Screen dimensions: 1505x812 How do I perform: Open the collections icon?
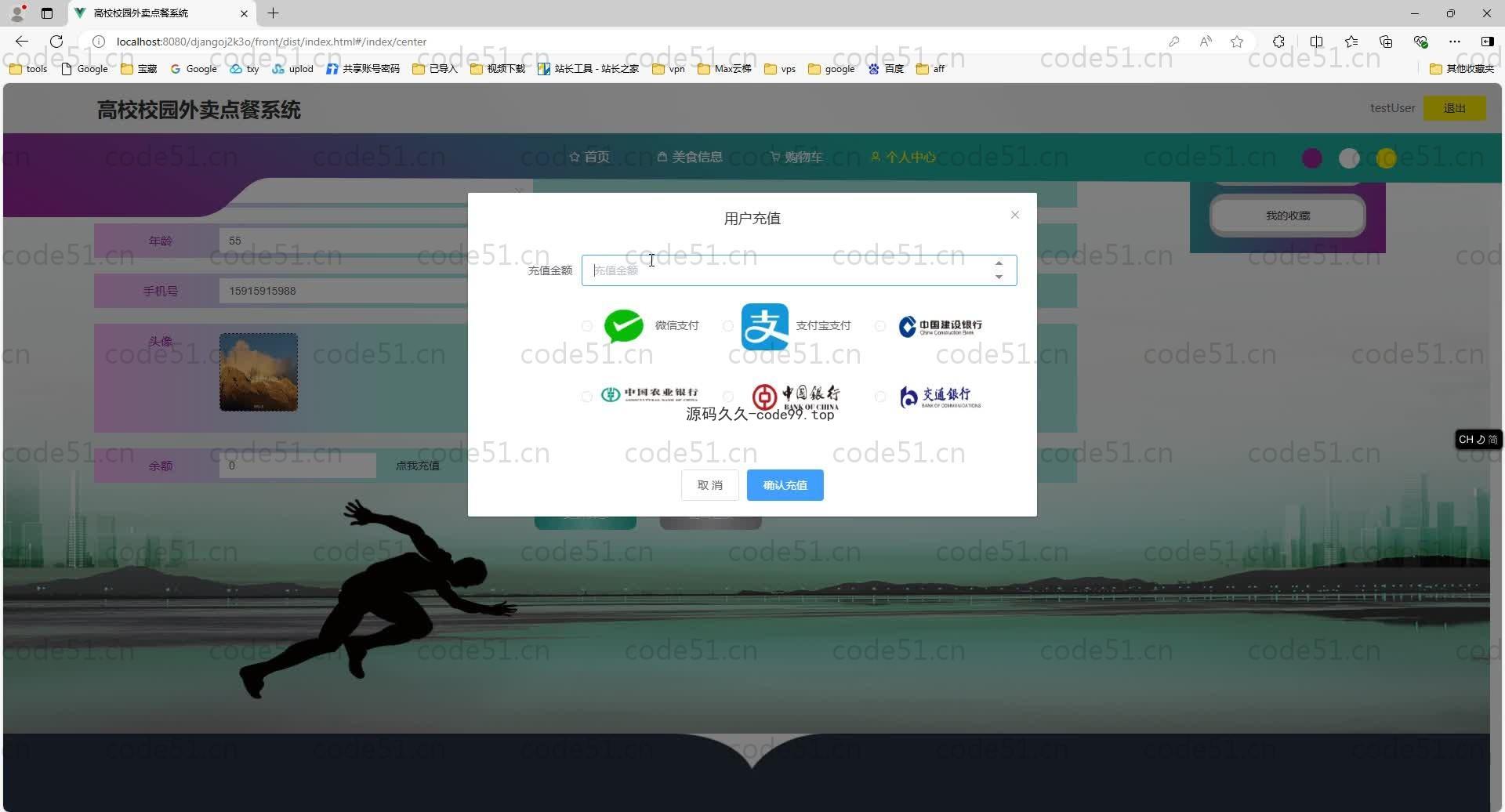click(1386, 42)
